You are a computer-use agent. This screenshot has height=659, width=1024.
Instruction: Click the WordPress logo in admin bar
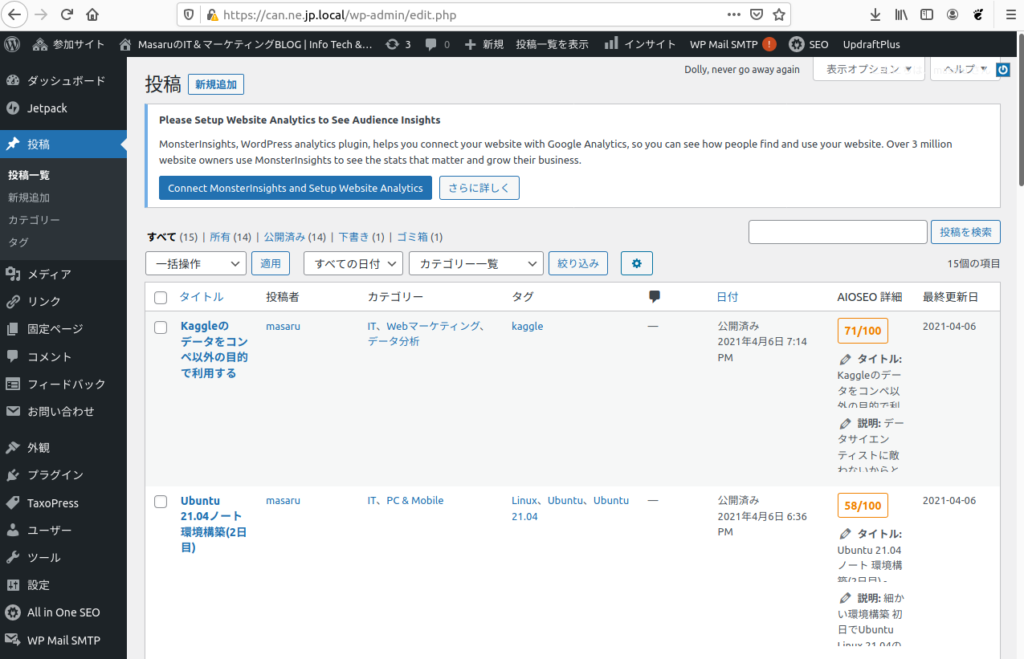(13, 44)
